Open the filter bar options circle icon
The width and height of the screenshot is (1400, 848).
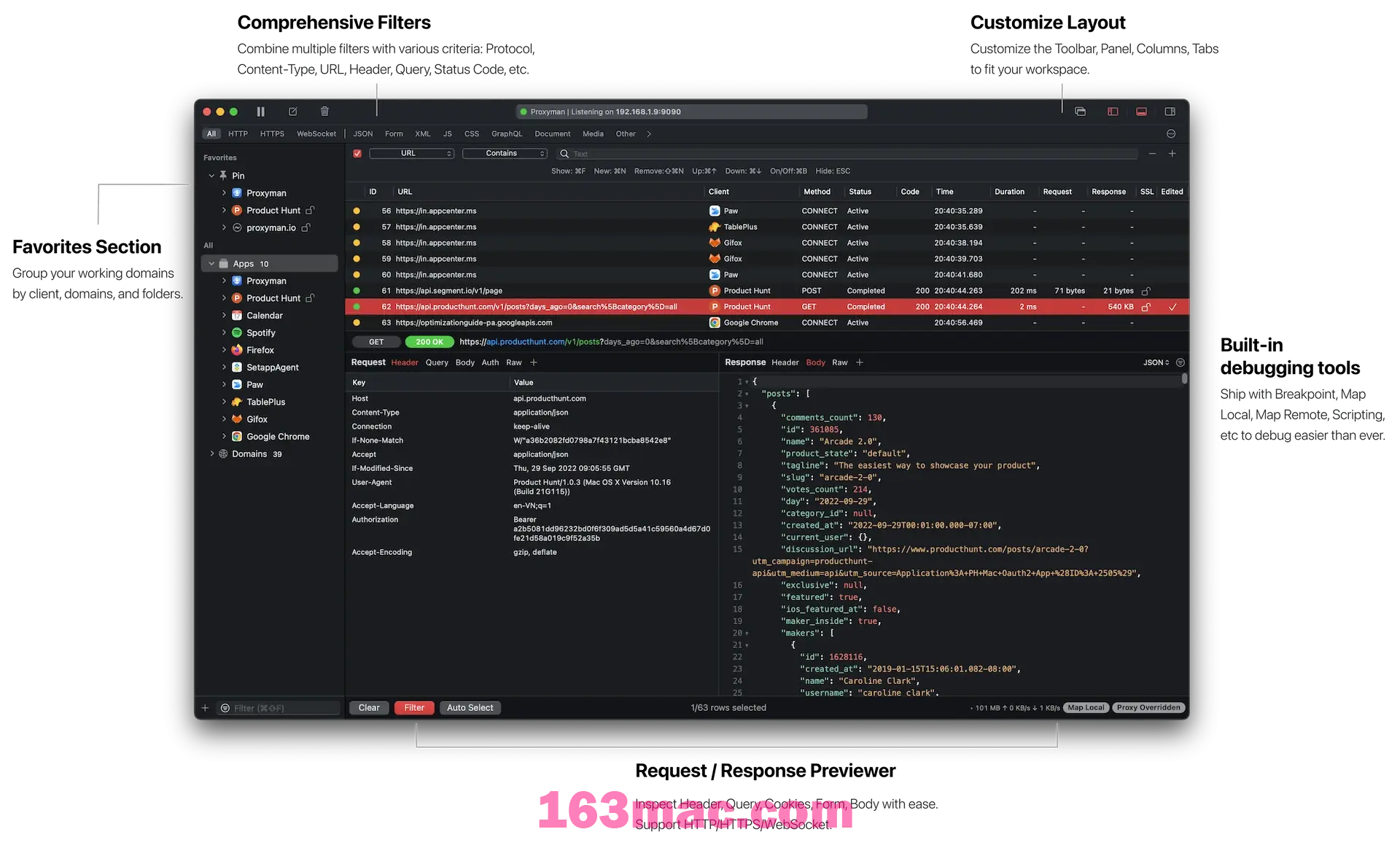[1171, 133]
